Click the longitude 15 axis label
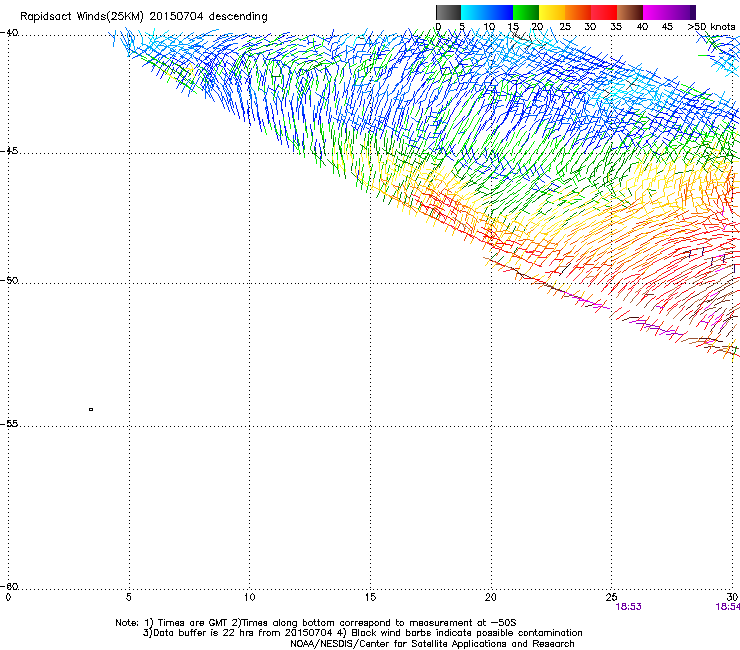Viewport: 740px width, 650px height. [370, 598]
